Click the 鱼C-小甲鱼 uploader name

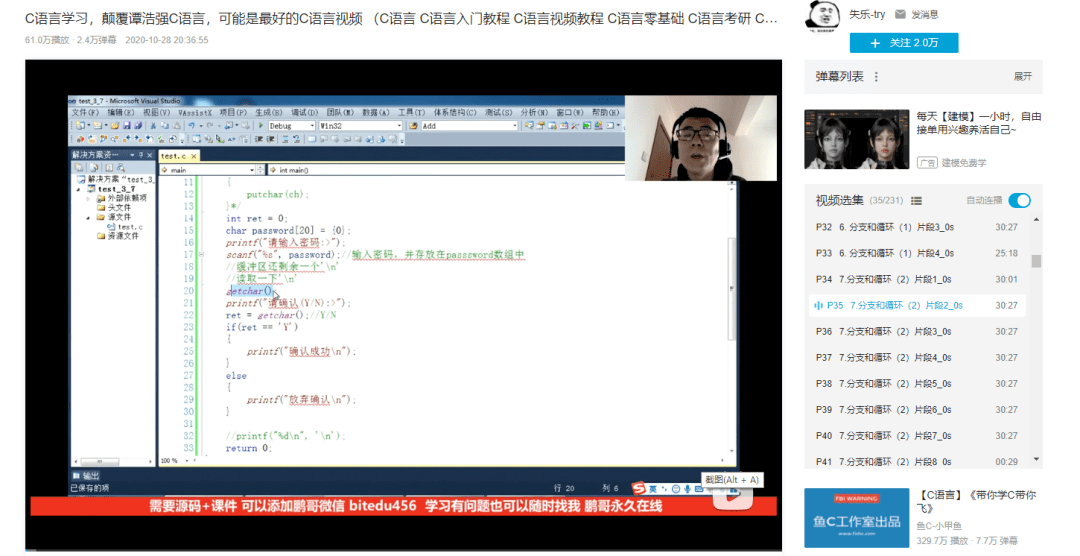pos(939,526)
